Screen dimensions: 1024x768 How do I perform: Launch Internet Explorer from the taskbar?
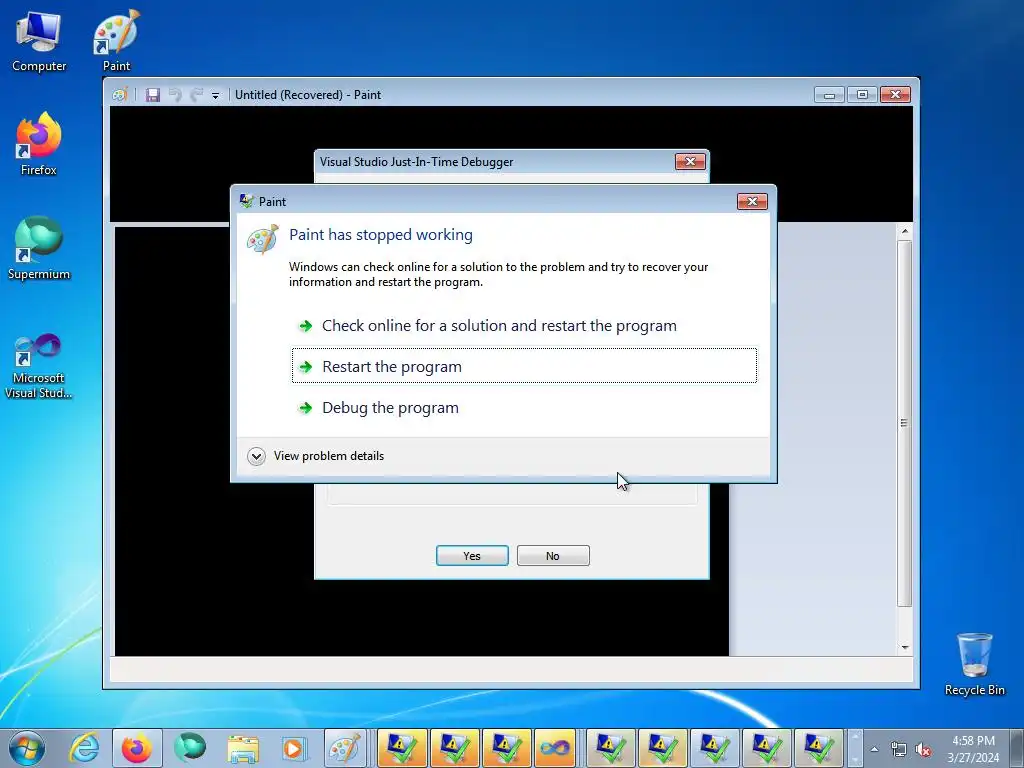coord(85,748)
